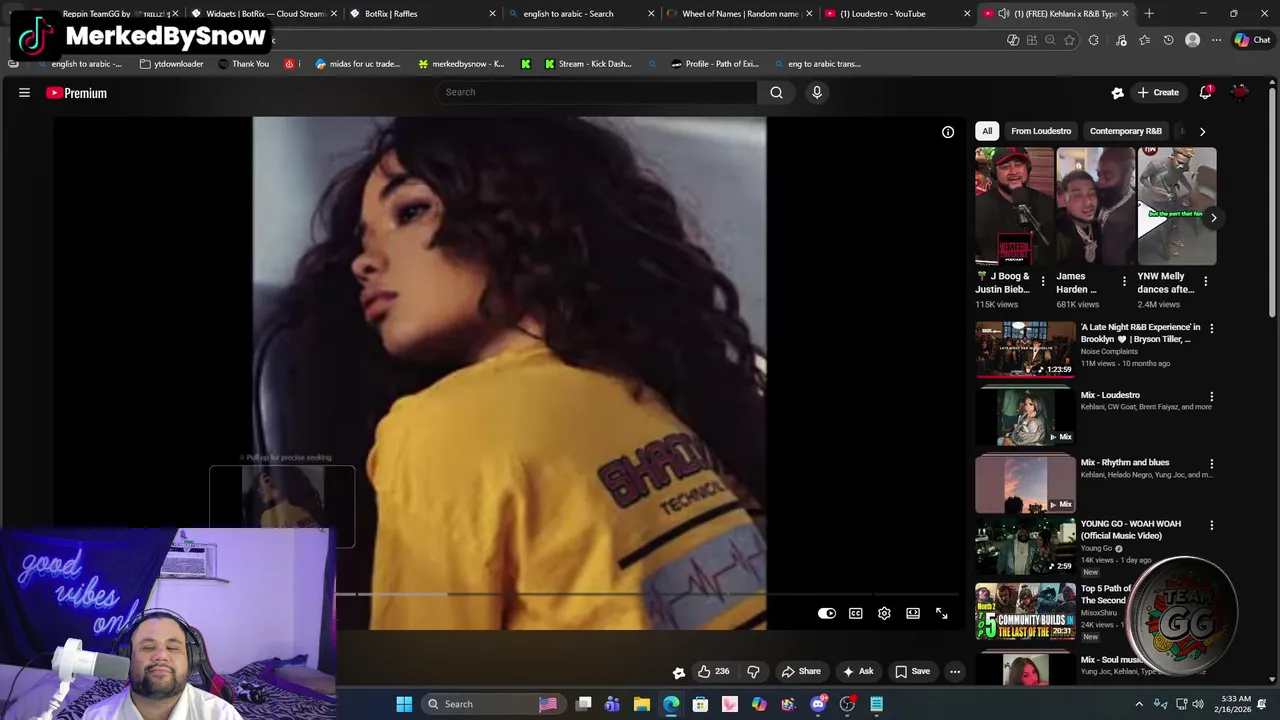Viewport: 1280px width, 720px height.
Task: Click the Ask button below video
Action: 858,671
